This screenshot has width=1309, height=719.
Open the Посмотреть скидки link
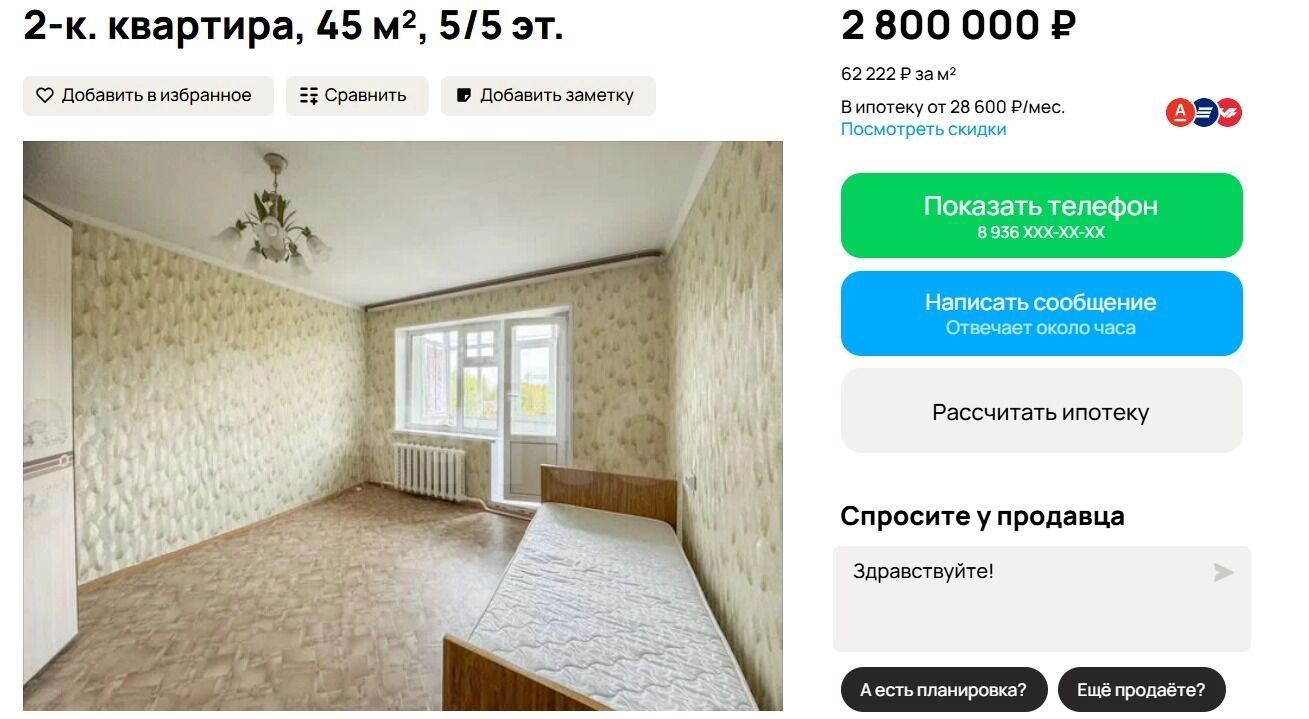pyautogui.click(x=923, y=130)
